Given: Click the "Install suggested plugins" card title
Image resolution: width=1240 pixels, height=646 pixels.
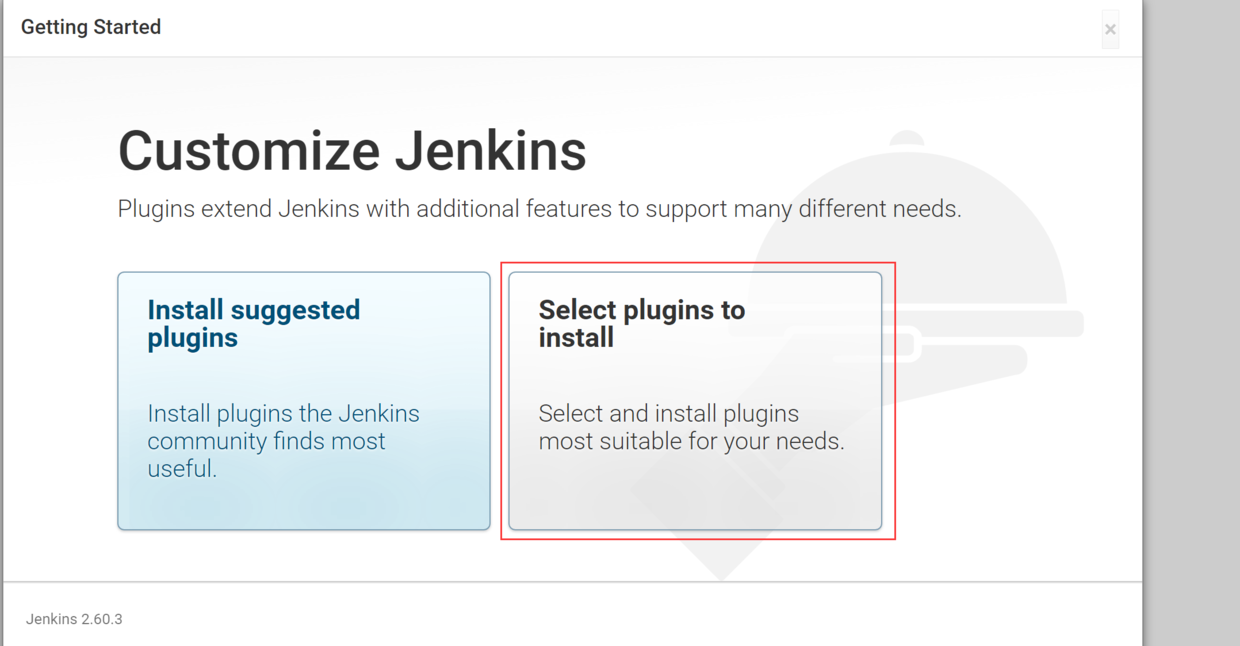Looking at the screenshot, I should click(x=253, y=324).
